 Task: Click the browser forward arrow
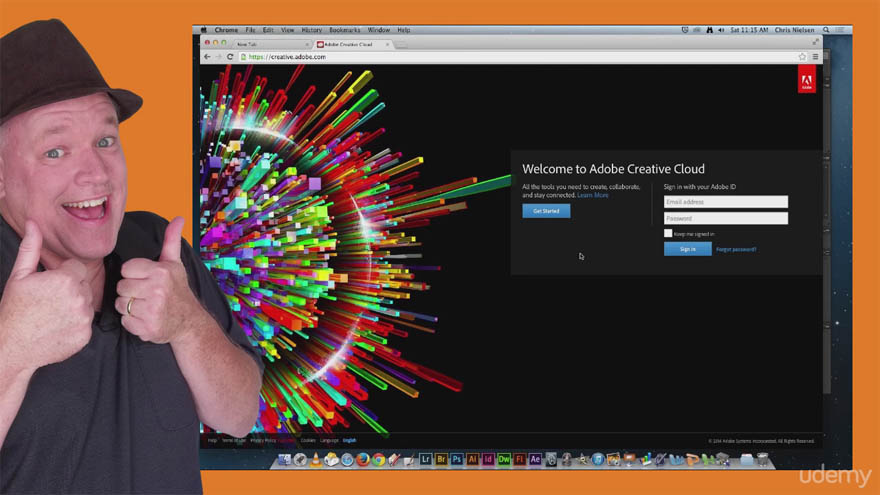(218, 57)
